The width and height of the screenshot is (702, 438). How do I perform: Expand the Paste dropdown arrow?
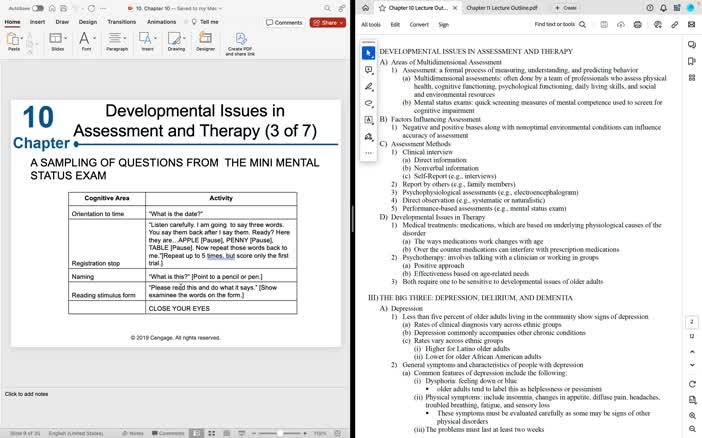coord(21,39)
